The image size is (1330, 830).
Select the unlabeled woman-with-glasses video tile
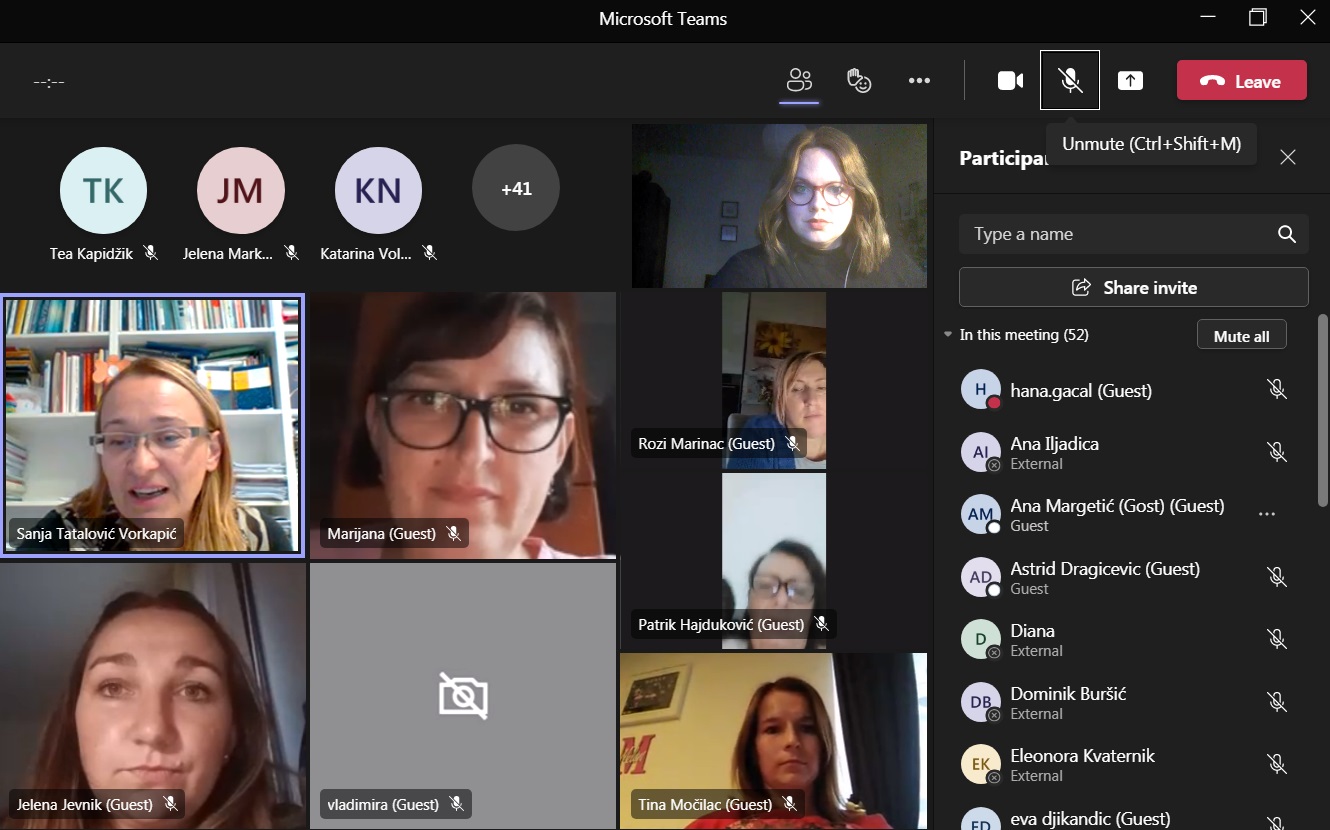tap(779, 206)
